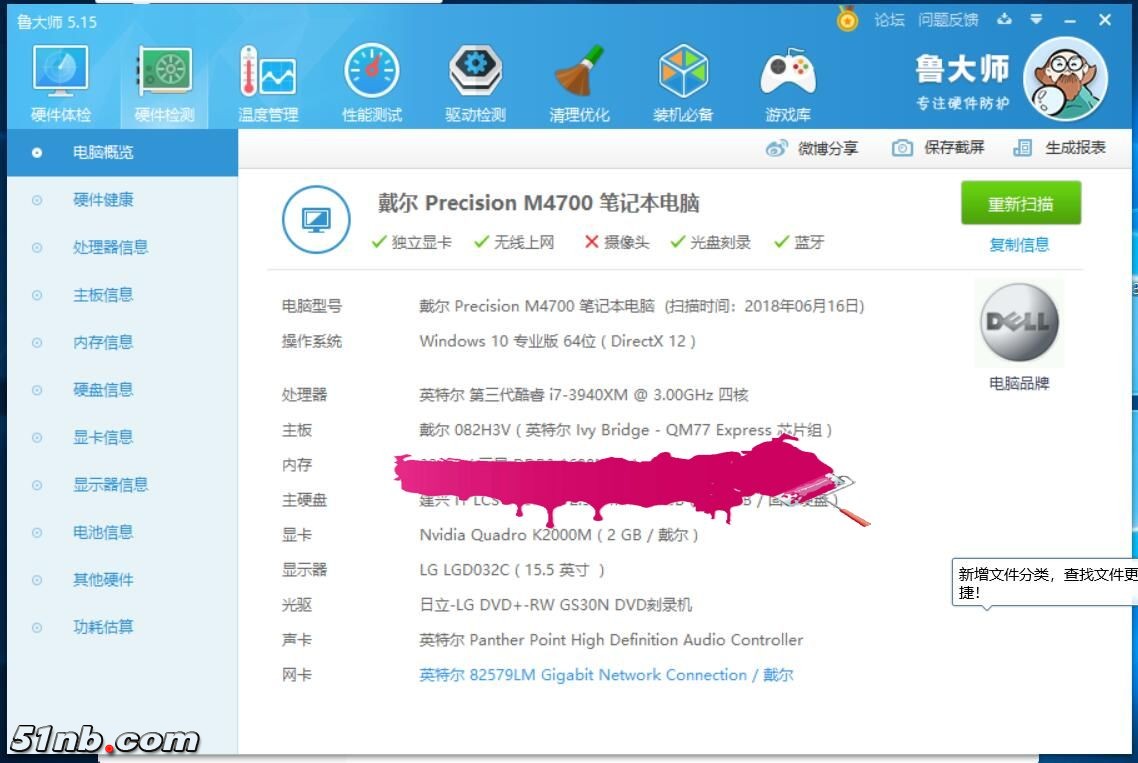Open the 装机必备 essential software section
The image size is (1138, 763).
coord(684,80)
